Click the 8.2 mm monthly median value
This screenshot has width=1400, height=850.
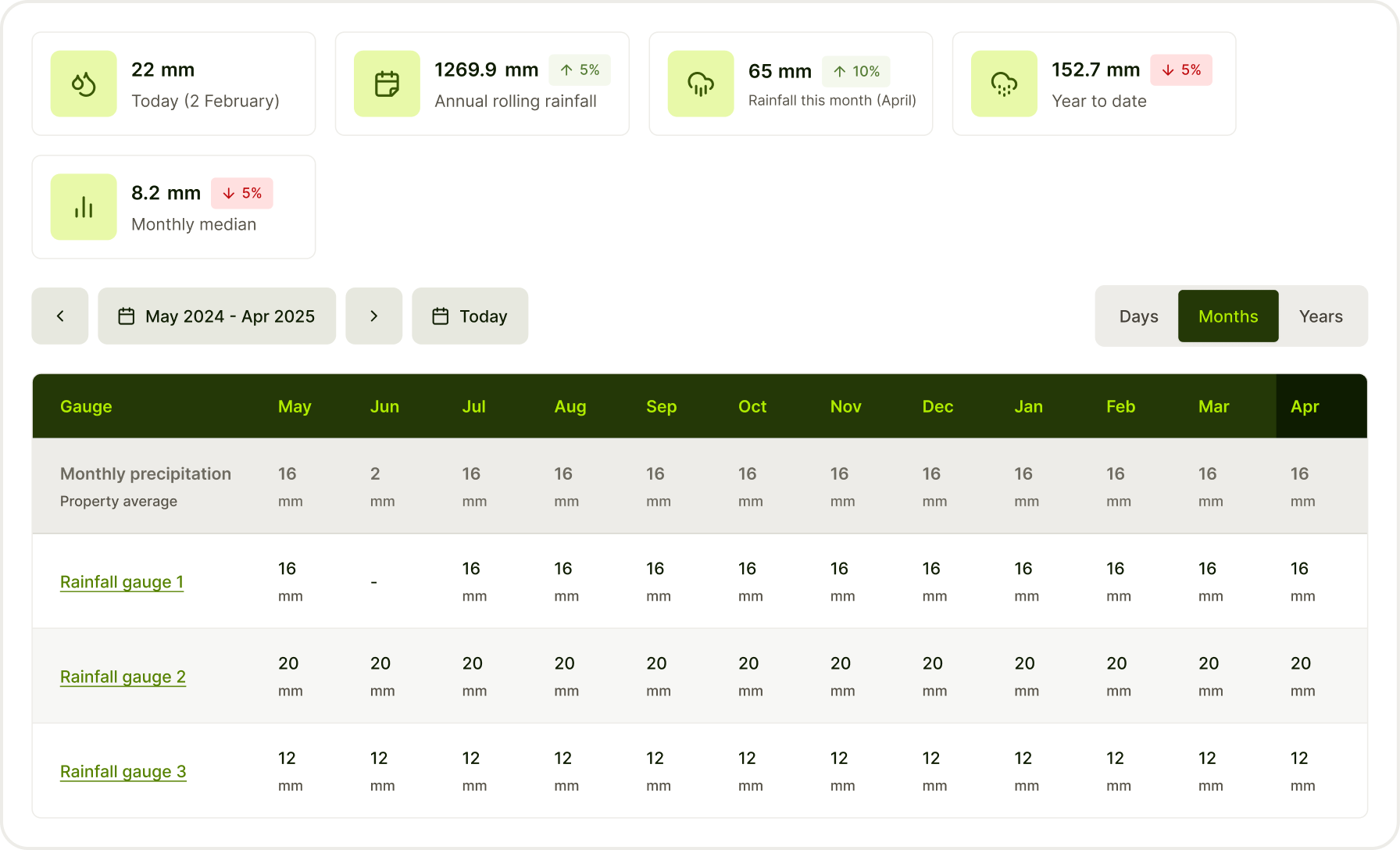(x=166, y=193)
